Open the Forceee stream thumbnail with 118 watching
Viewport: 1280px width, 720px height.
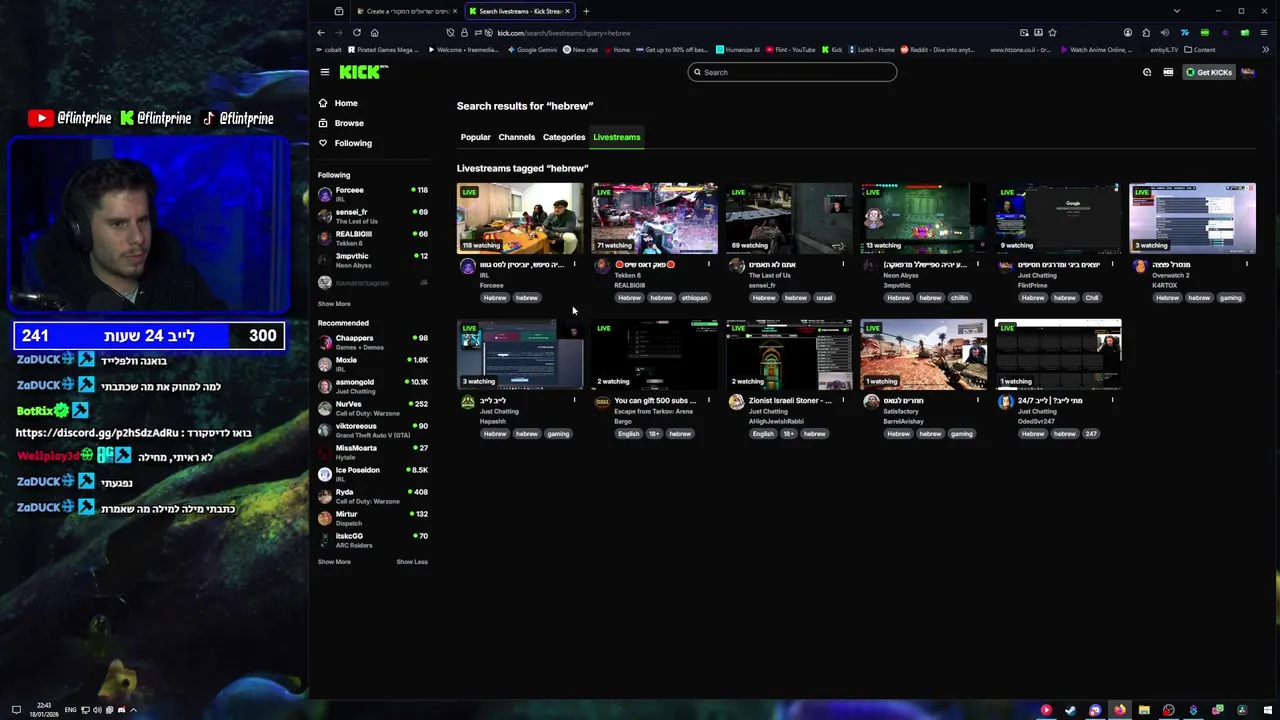tap(520, 218)
